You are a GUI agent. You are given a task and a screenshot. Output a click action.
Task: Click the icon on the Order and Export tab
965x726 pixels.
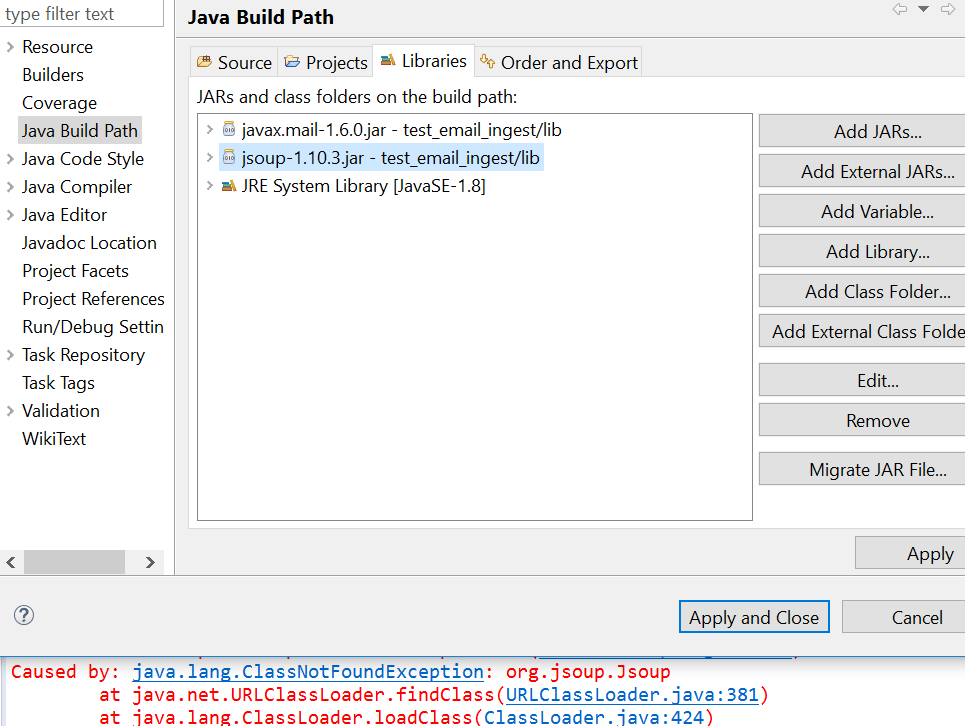tap(487, 62)
